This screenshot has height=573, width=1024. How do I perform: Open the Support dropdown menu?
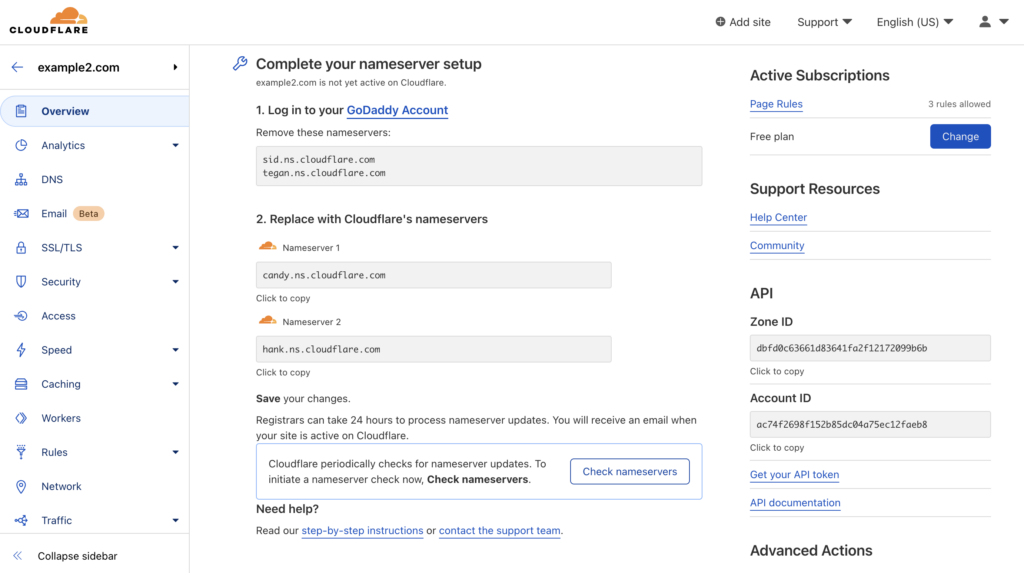(x=824, y=22)
